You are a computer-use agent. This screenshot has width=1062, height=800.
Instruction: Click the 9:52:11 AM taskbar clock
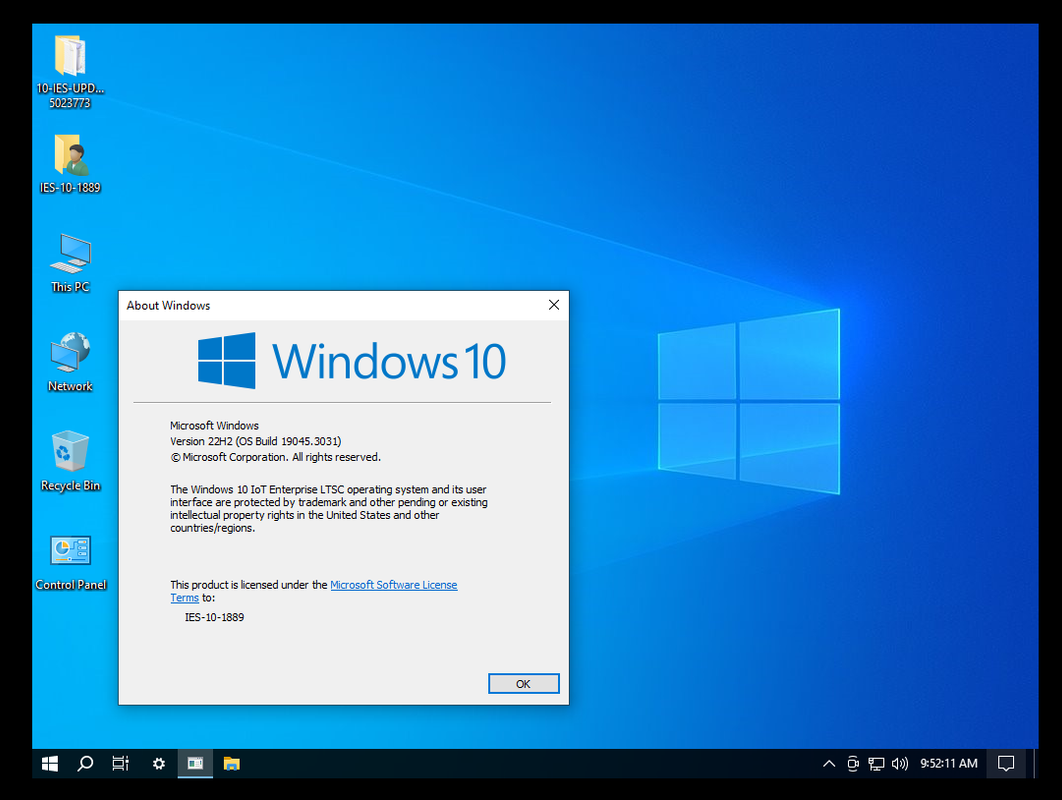coord(949,763)
